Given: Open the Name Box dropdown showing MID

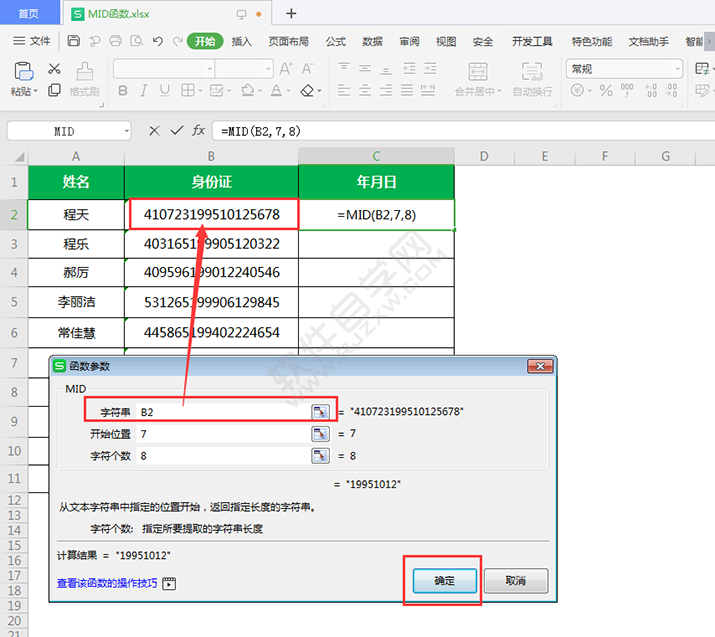Looking at the screenshot, I should (x=126, y=131).
